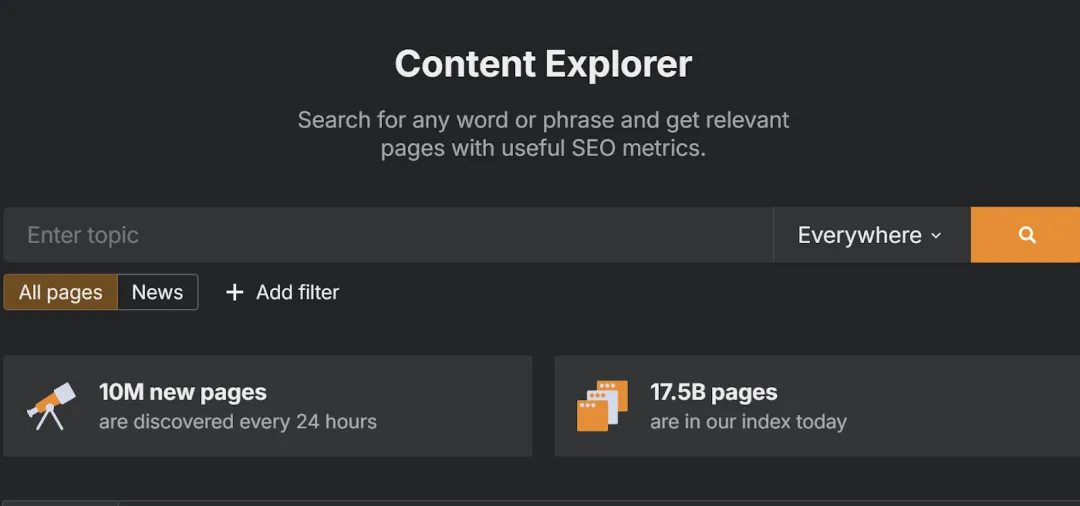This screenshot has height=506, width=1080.
Task: Click the telescope icon
Action: [50, 405]
